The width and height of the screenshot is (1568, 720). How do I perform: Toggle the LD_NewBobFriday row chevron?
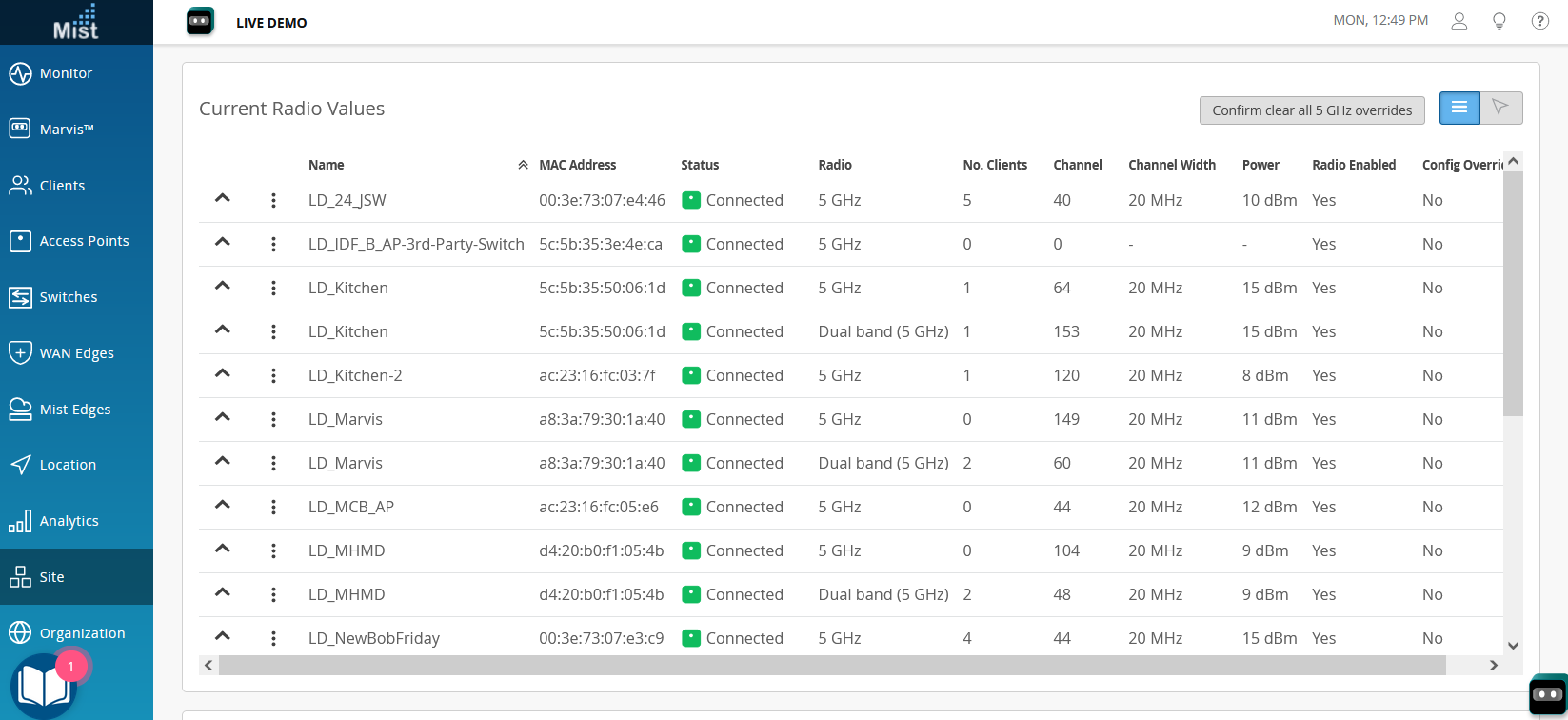click(223, 637)
